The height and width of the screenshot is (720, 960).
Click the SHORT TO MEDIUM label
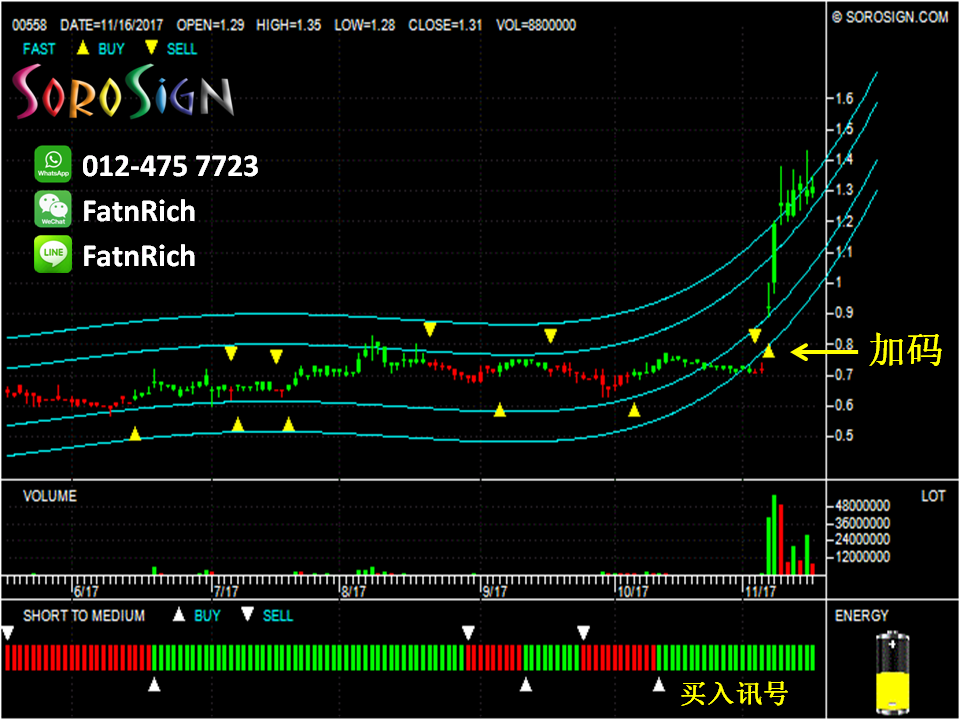click(x=84, y=616)
